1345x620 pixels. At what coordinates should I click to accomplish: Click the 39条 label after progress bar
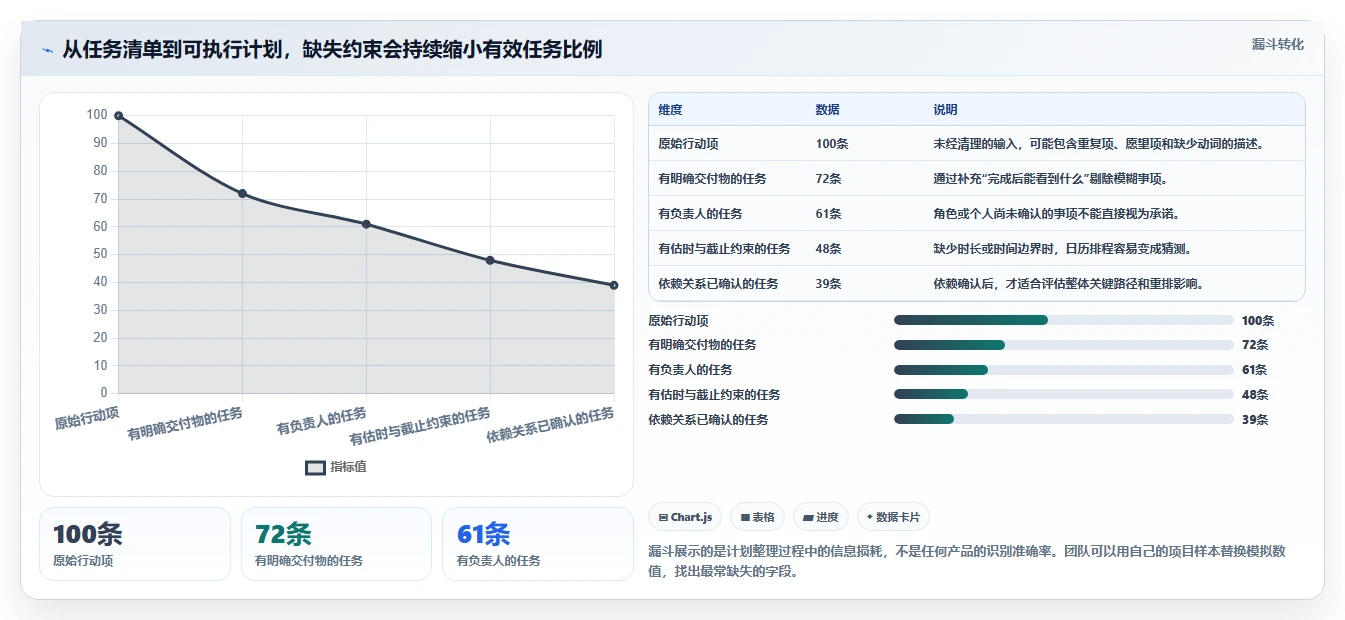1255,420
